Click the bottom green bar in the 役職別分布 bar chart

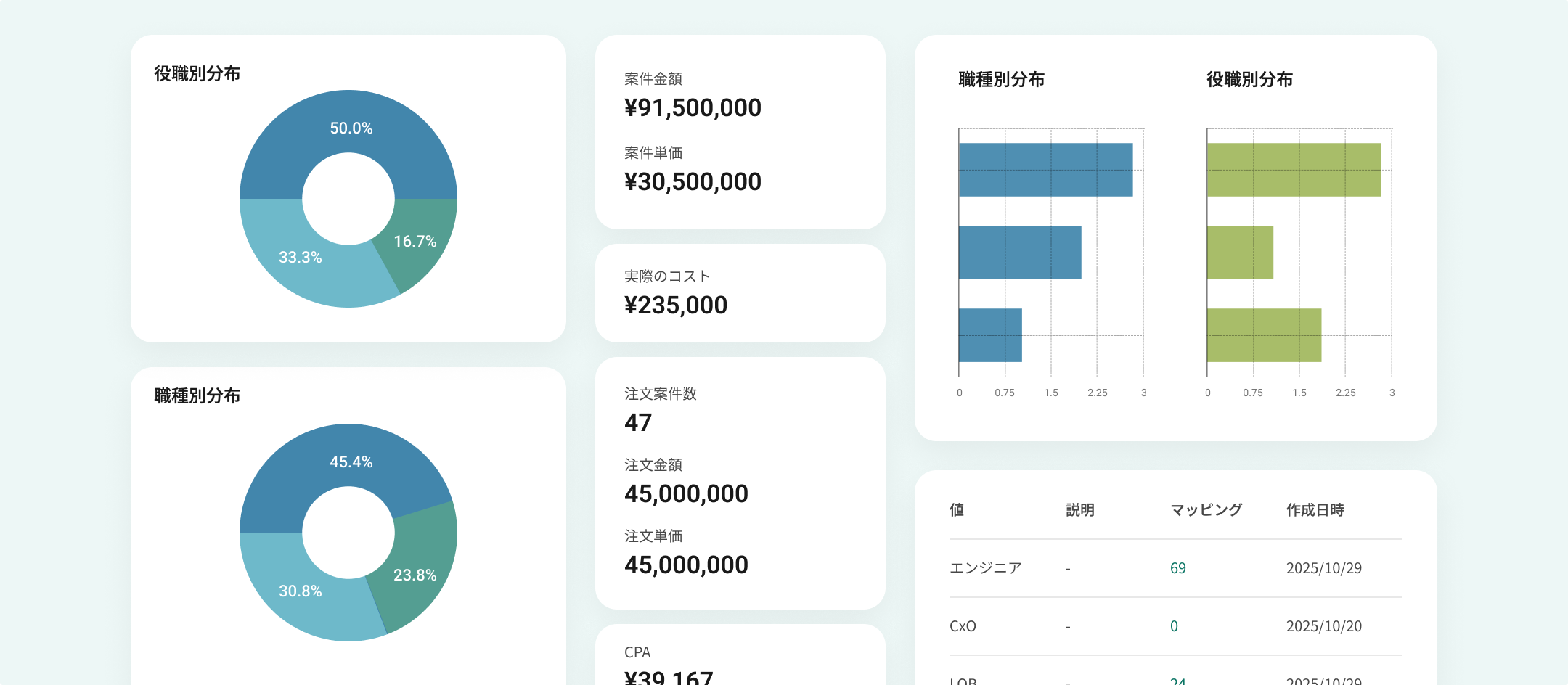[1264, 335]
